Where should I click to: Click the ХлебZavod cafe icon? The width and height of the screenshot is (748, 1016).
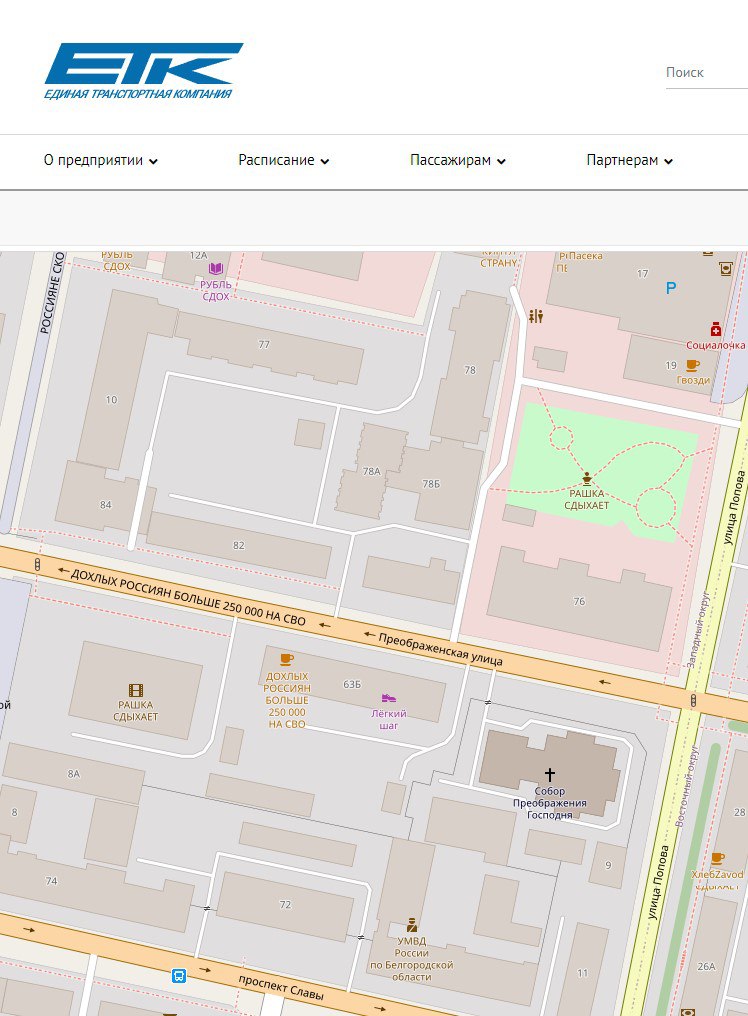pos(717,858)
